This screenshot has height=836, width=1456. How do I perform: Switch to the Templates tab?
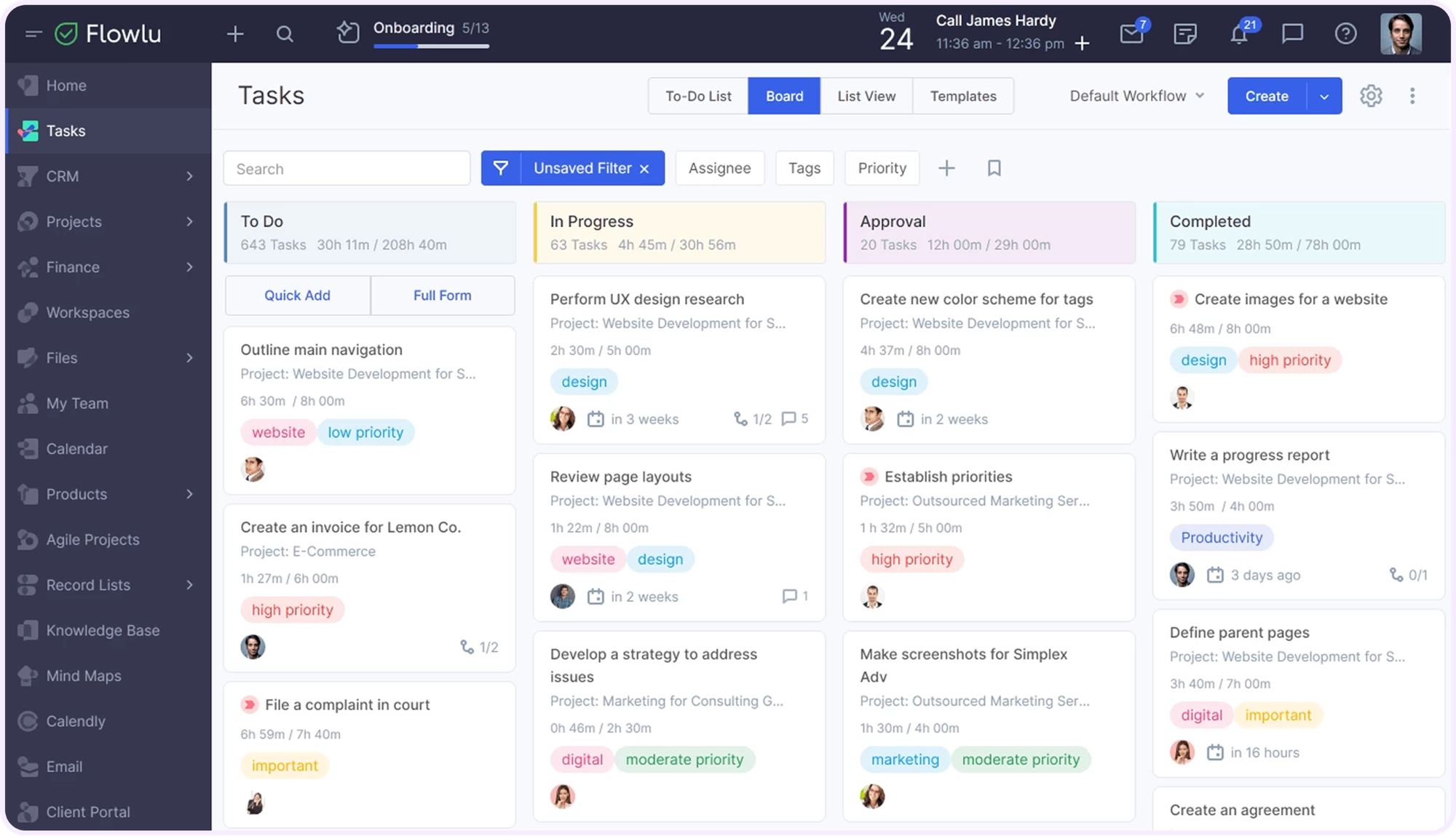963,96
